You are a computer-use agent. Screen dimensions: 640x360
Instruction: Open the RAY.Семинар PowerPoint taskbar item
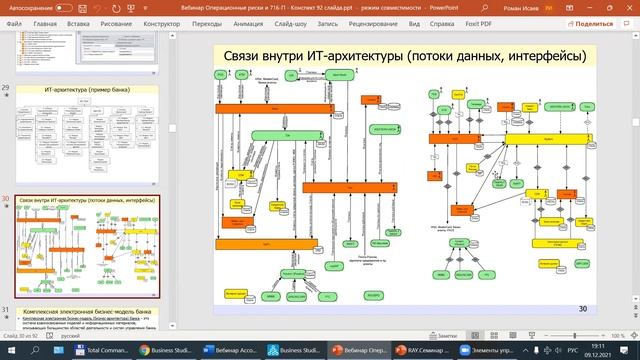coord(422,350)
